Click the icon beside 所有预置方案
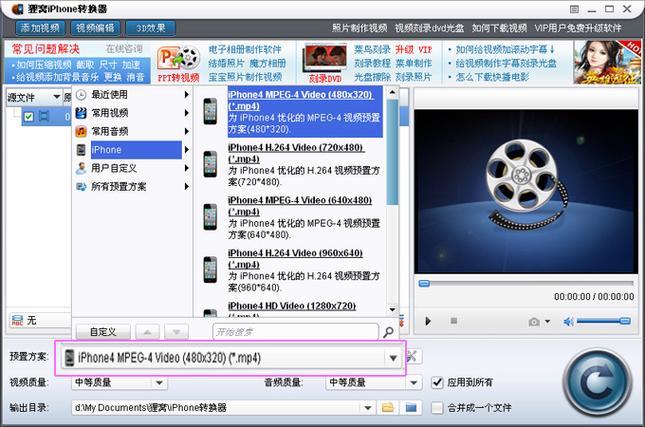Image resolution: width=645 pixels, height=427 pixels. pyautogui.click(x=81, y=186)
